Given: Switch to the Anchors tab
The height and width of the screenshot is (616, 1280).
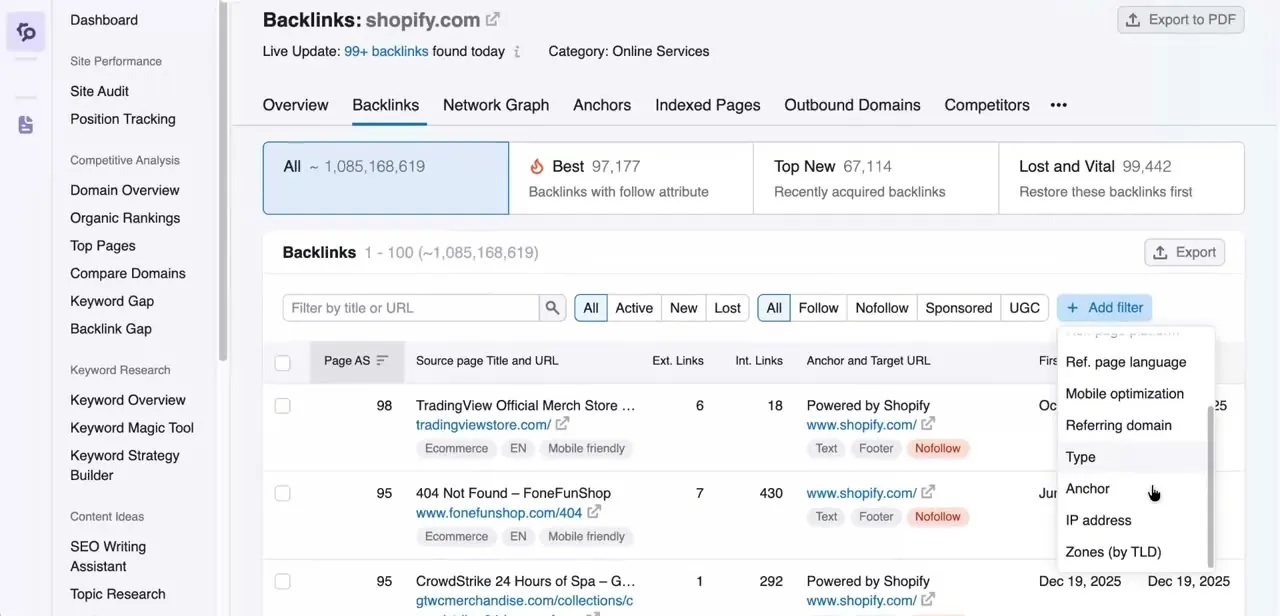Looking at the screenshot, I should (602, 105).
